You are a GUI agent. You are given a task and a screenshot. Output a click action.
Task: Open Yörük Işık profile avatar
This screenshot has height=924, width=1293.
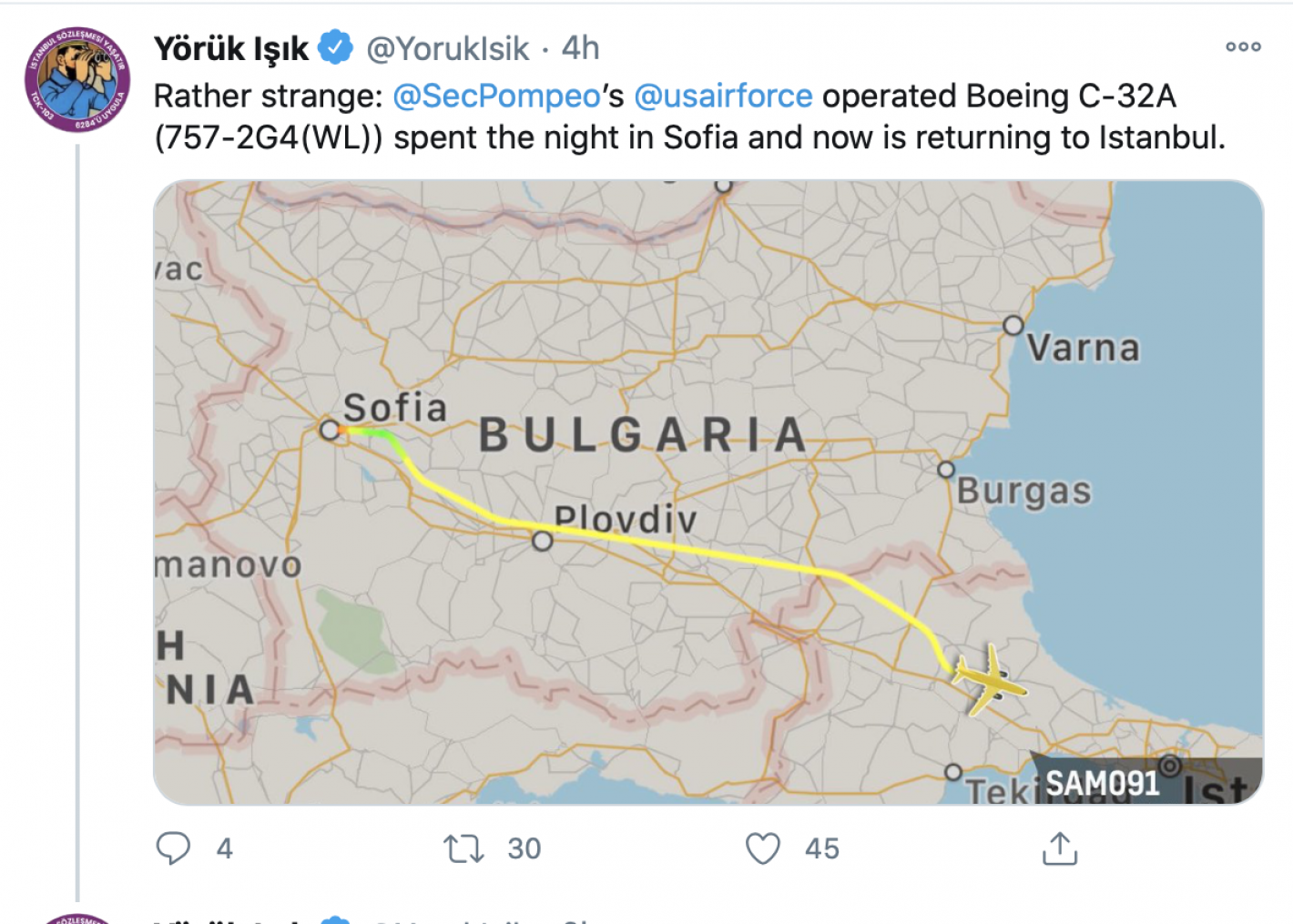tap(77, 79)
